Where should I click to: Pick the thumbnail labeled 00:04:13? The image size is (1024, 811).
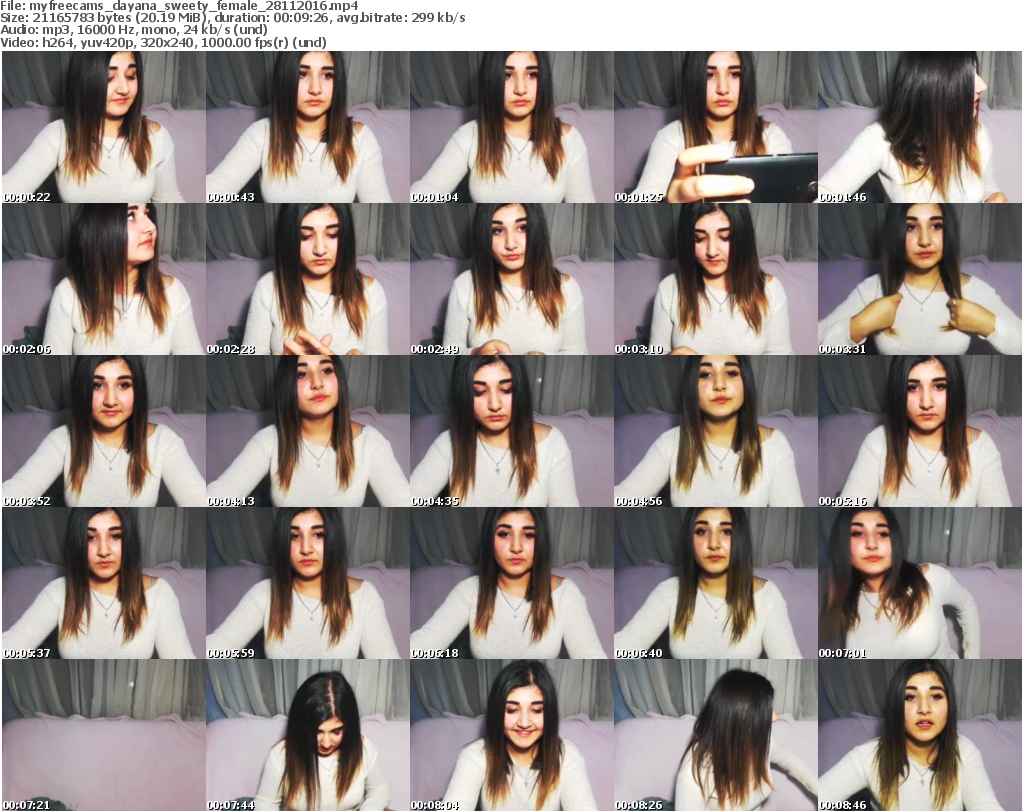coord(308,431)
